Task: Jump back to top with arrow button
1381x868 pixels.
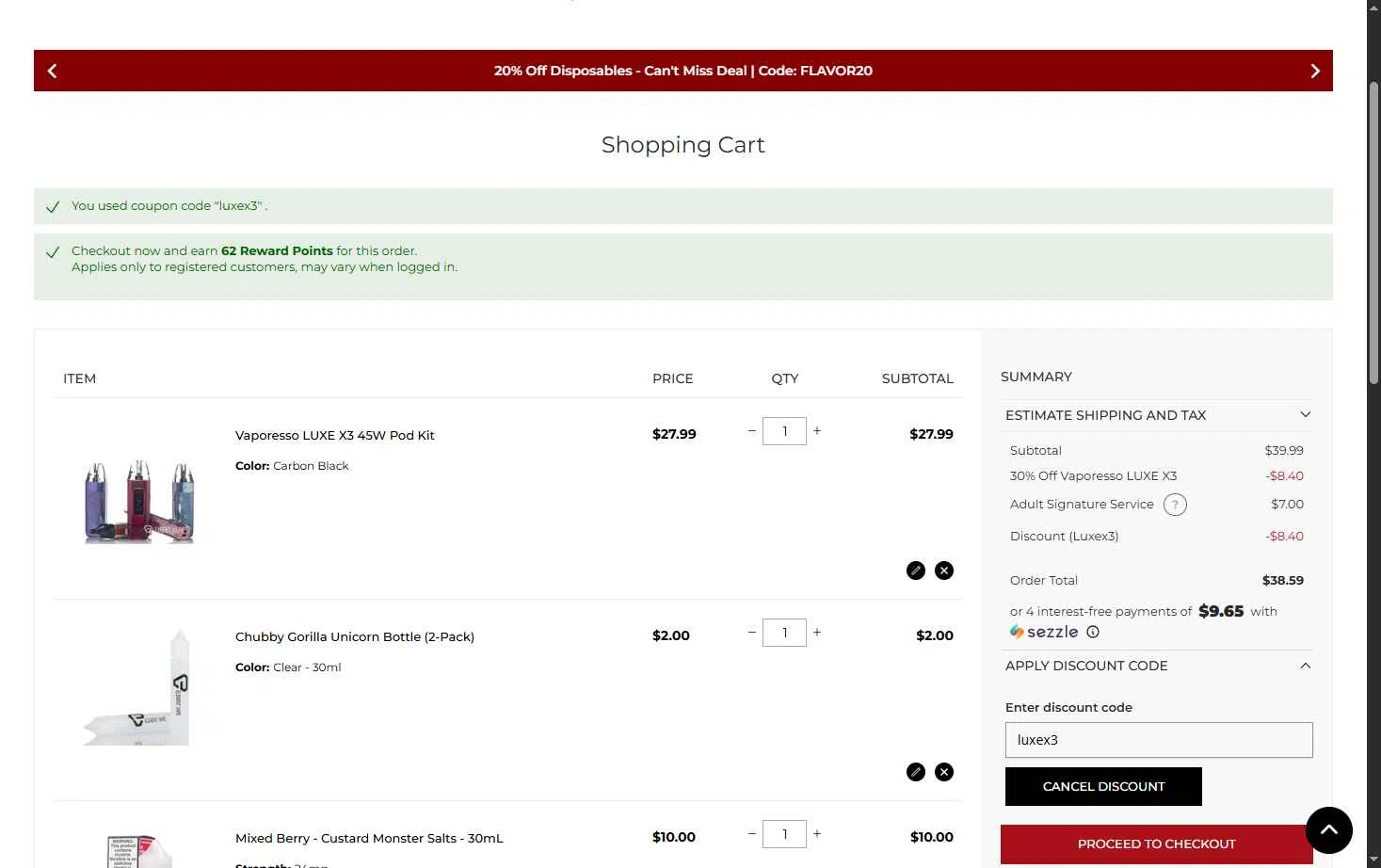Action: [1328, 829]
